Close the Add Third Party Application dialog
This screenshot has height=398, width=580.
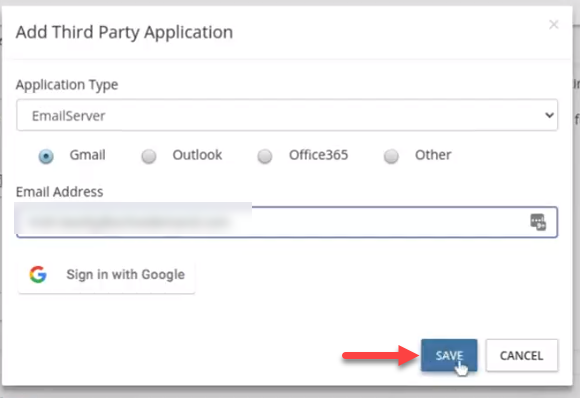[553, 24]
